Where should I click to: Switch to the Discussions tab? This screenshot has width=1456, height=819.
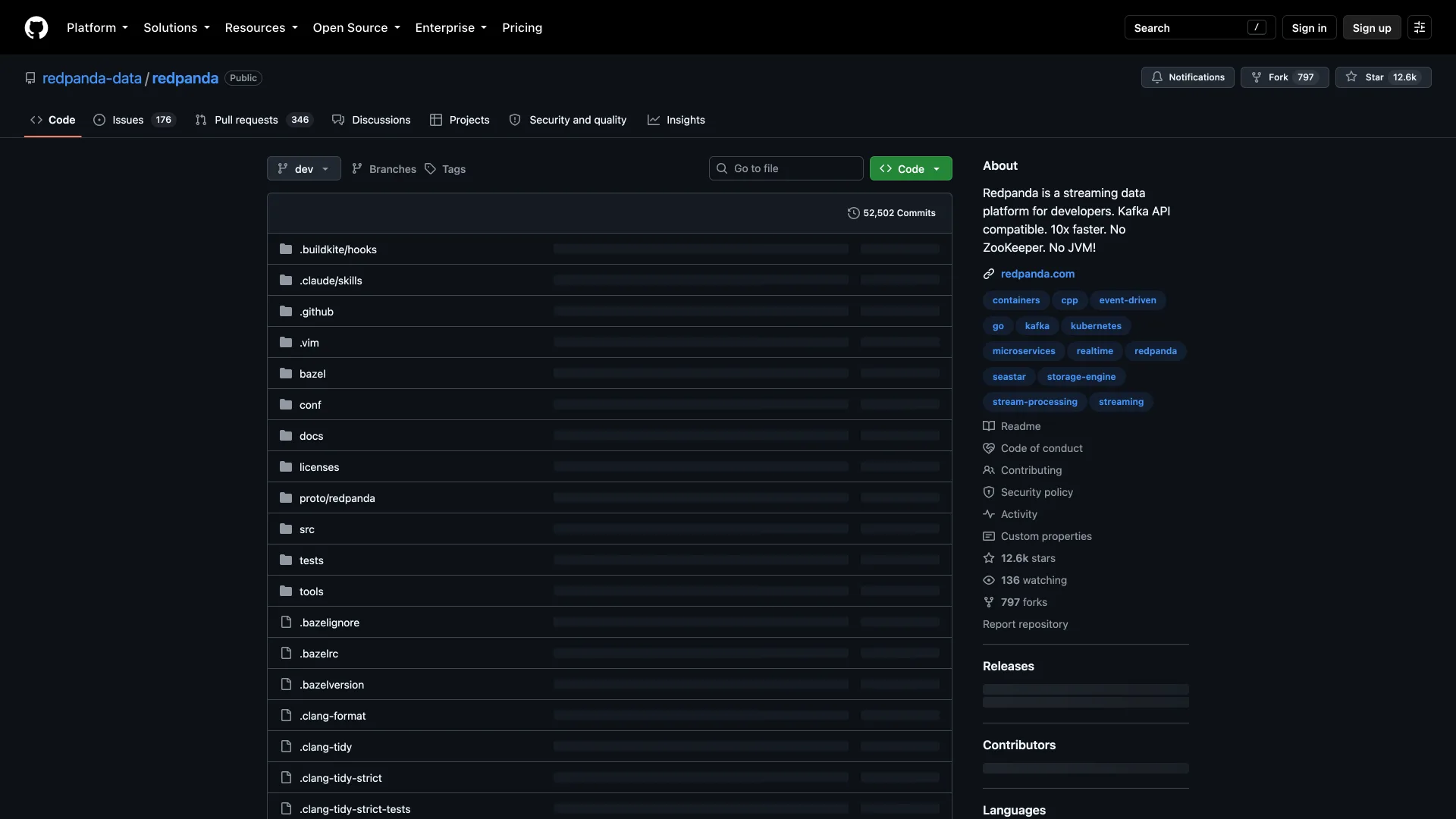(x=372, y=120)
